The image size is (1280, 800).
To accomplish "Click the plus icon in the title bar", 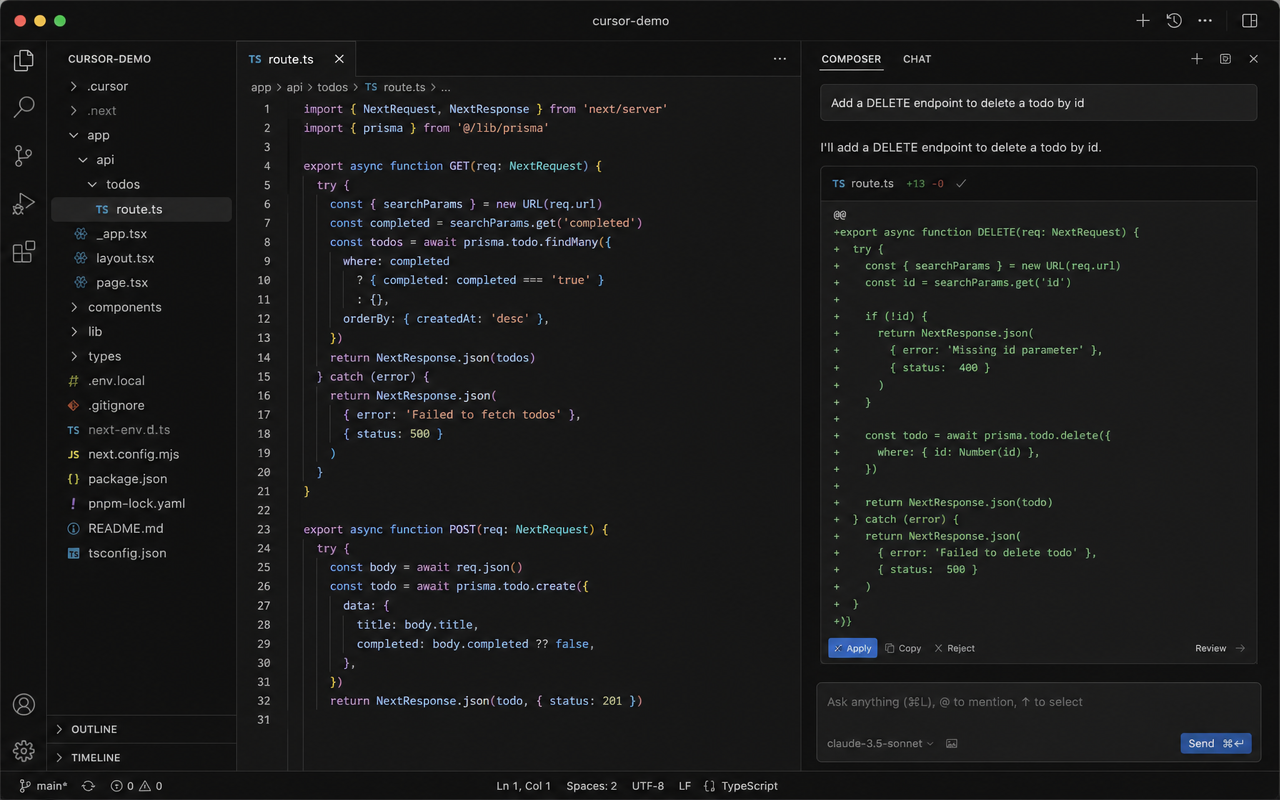I will tap(1143, 20).
